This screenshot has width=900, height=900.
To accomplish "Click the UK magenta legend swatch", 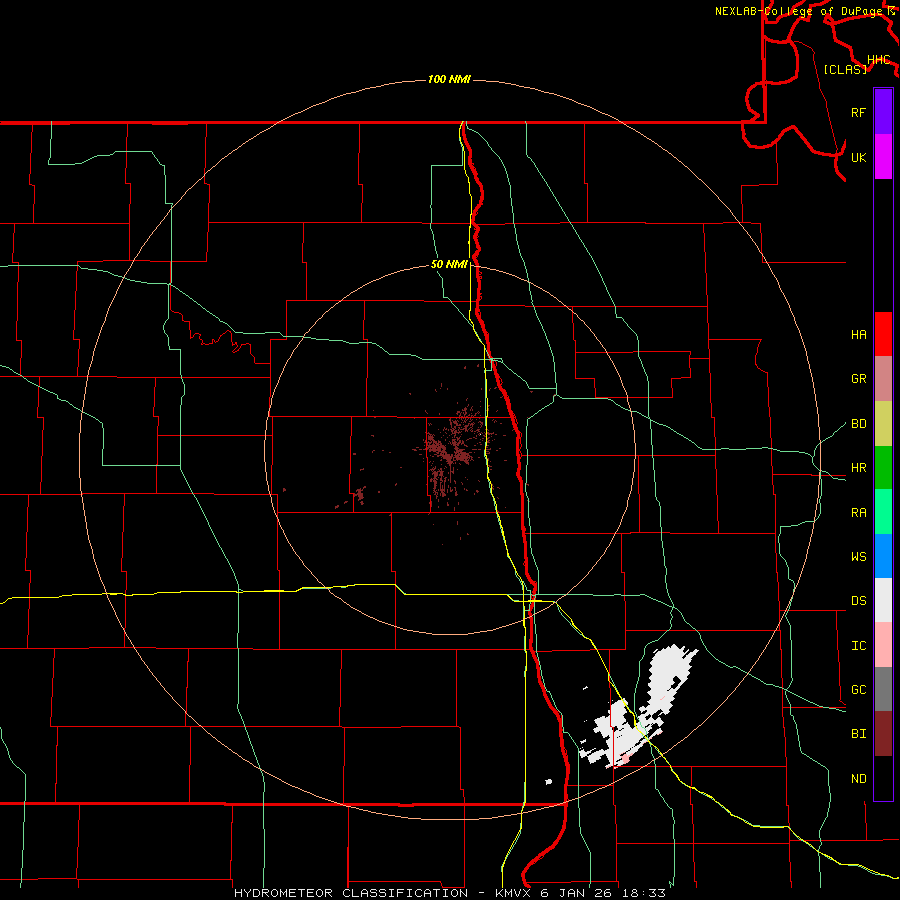I will 883,157.
